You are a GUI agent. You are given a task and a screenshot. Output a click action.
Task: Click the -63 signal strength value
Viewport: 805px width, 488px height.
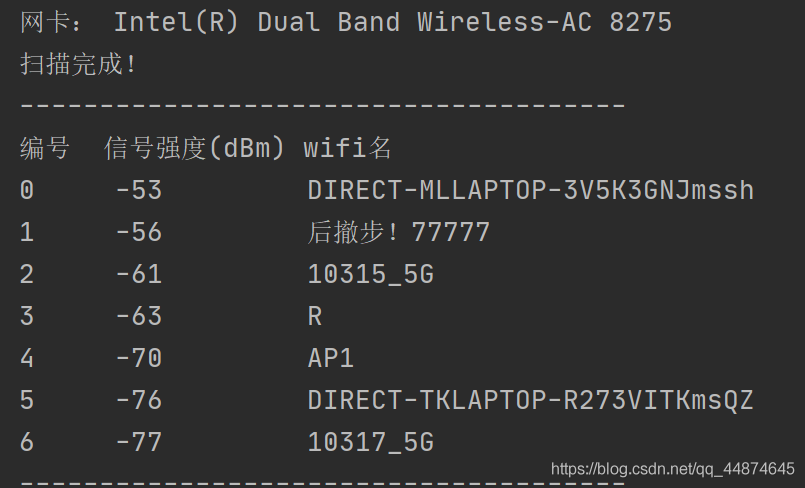coord(138,316)
